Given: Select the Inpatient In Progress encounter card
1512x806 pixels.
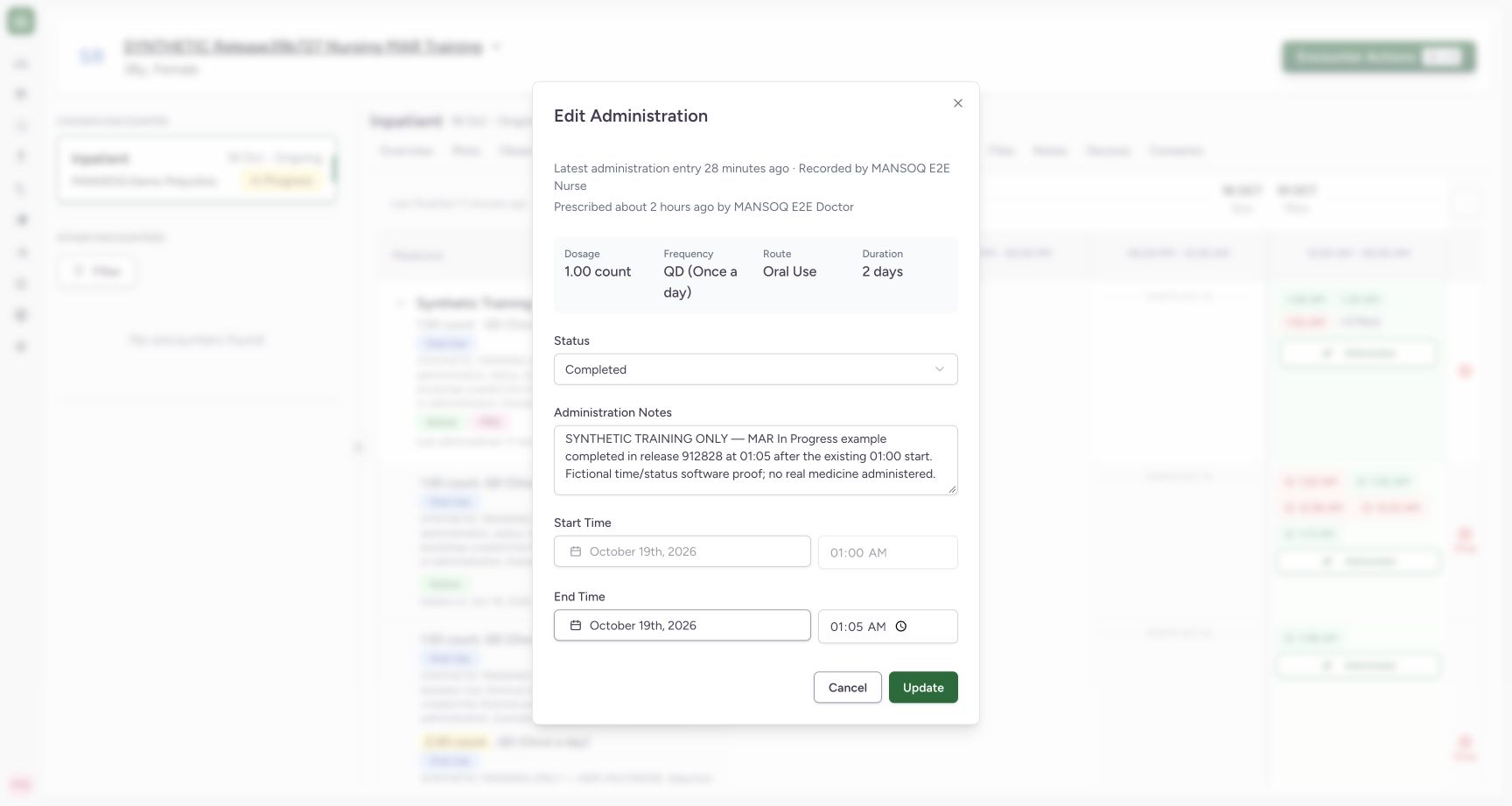Looking at the screenshot, I should 198,170.
